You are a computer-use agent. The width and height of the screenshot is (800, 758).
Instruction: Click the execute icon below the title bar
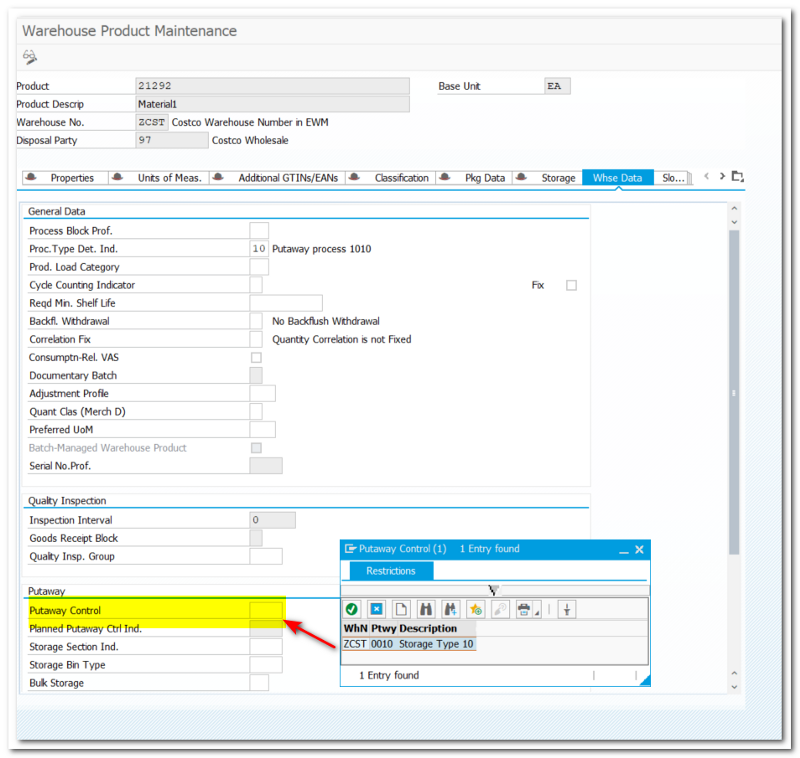click(x=29, y=57)
